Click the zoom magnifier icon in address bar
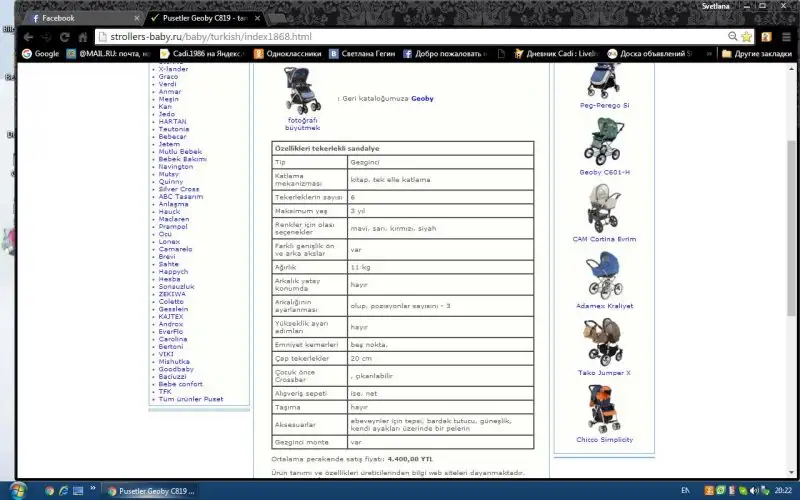 click(733, 36)
